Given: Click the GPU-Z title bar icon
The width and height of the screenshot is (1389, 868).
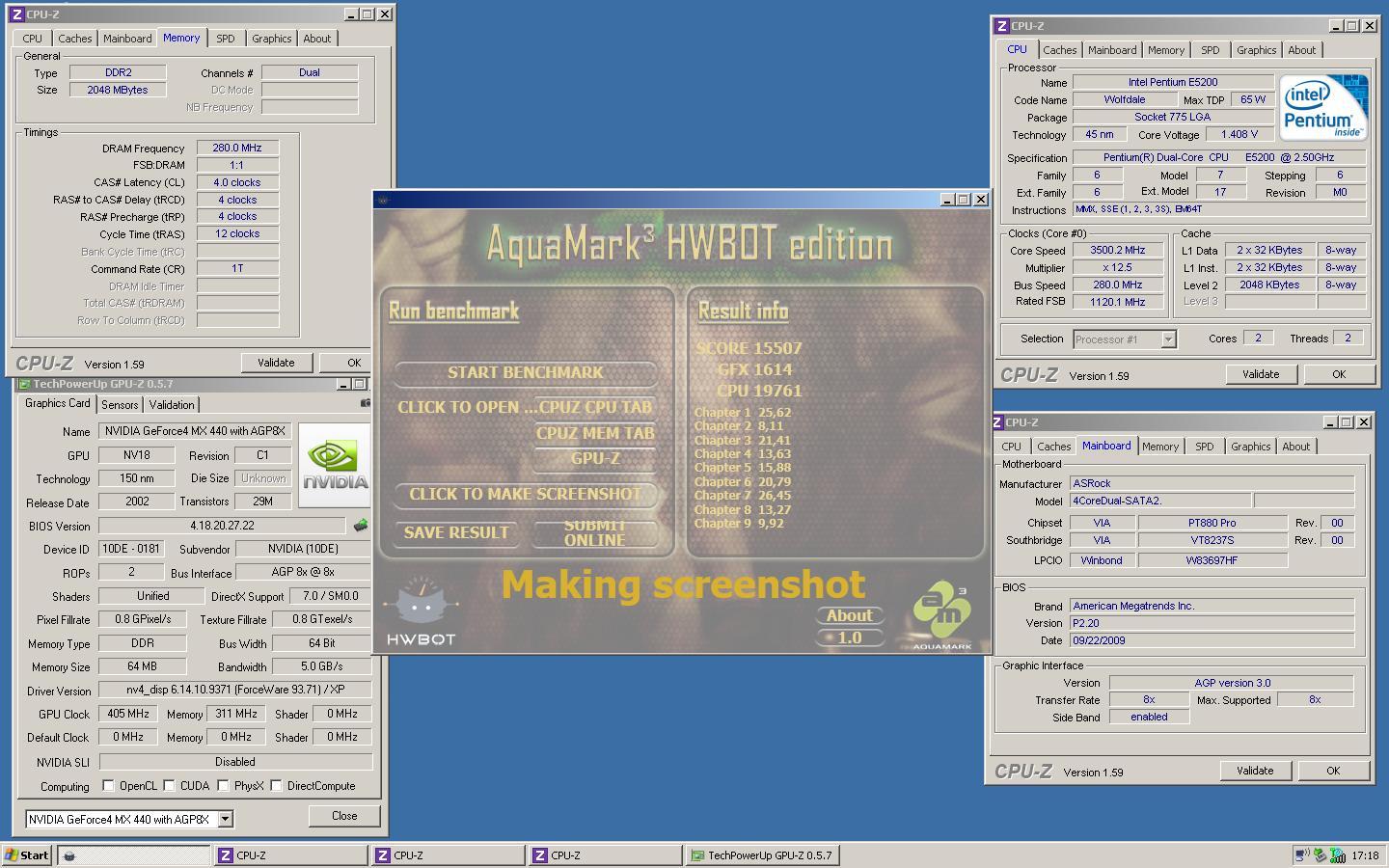Looking at the screenshot, I should click(x=24, y=384).
